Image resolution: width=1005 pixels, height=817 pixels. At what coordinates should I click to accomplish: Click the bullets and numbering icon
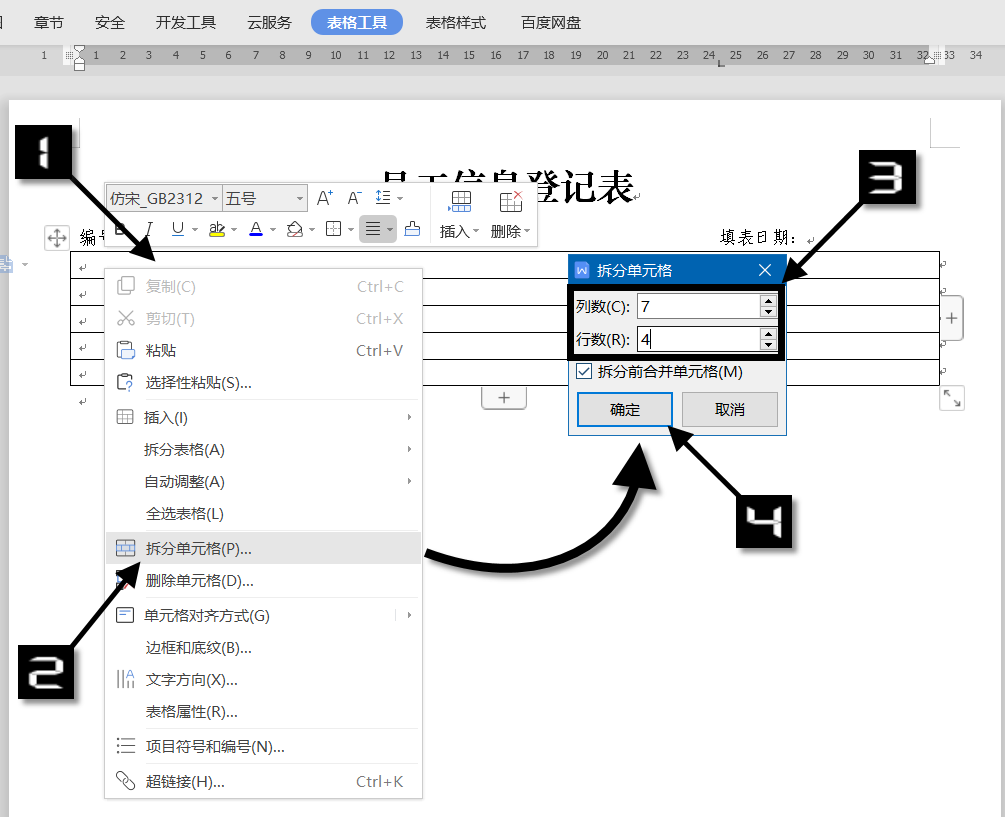[x=126, y=745]
